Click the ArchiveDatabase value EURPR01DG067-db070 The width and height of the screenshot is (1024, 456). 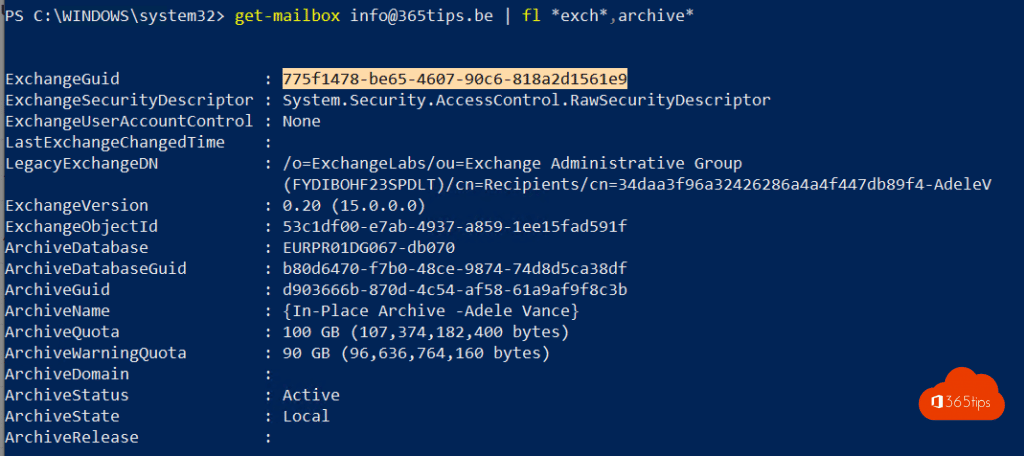click(x=369, y=247)
